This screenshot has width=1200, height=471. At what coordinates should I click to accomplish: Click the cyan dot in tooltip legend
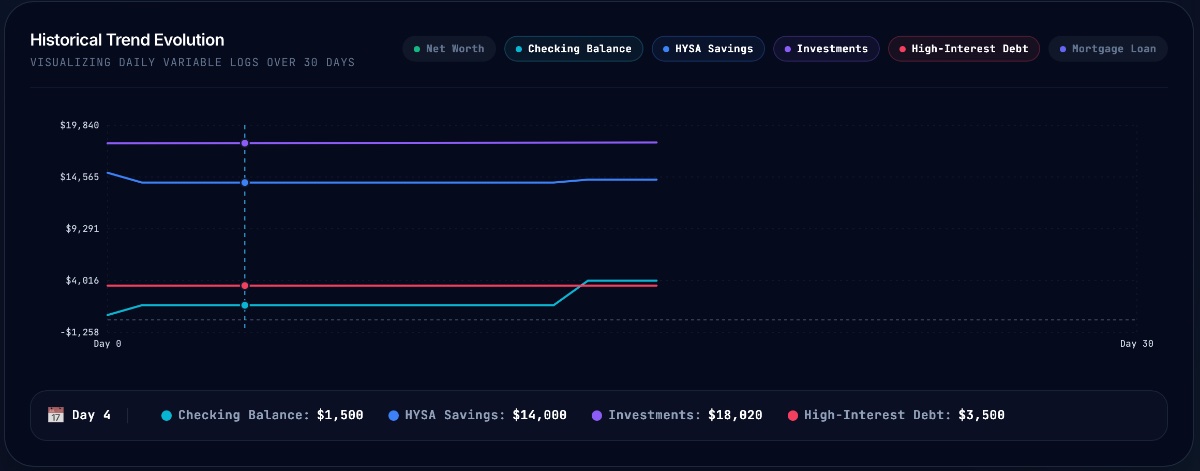(x=167, y=415)
